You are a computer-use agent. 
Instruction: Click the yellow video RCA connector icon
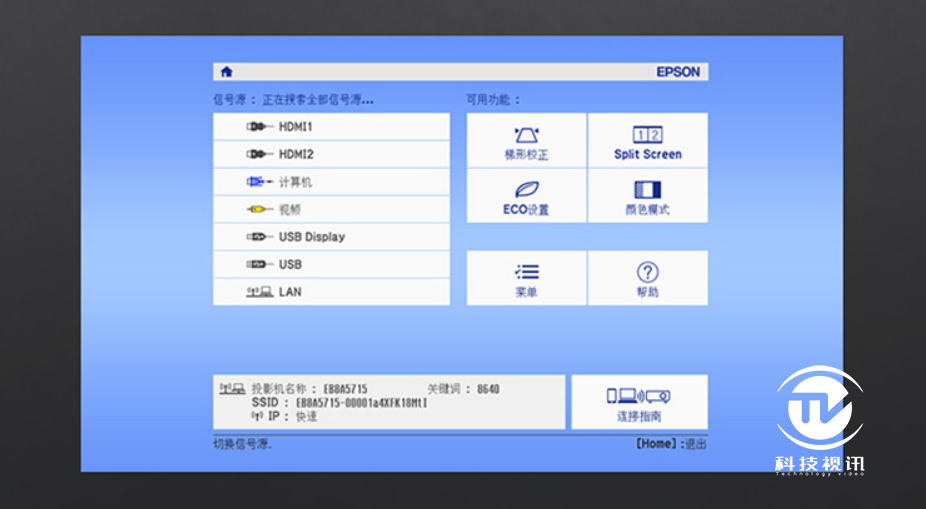260,209
